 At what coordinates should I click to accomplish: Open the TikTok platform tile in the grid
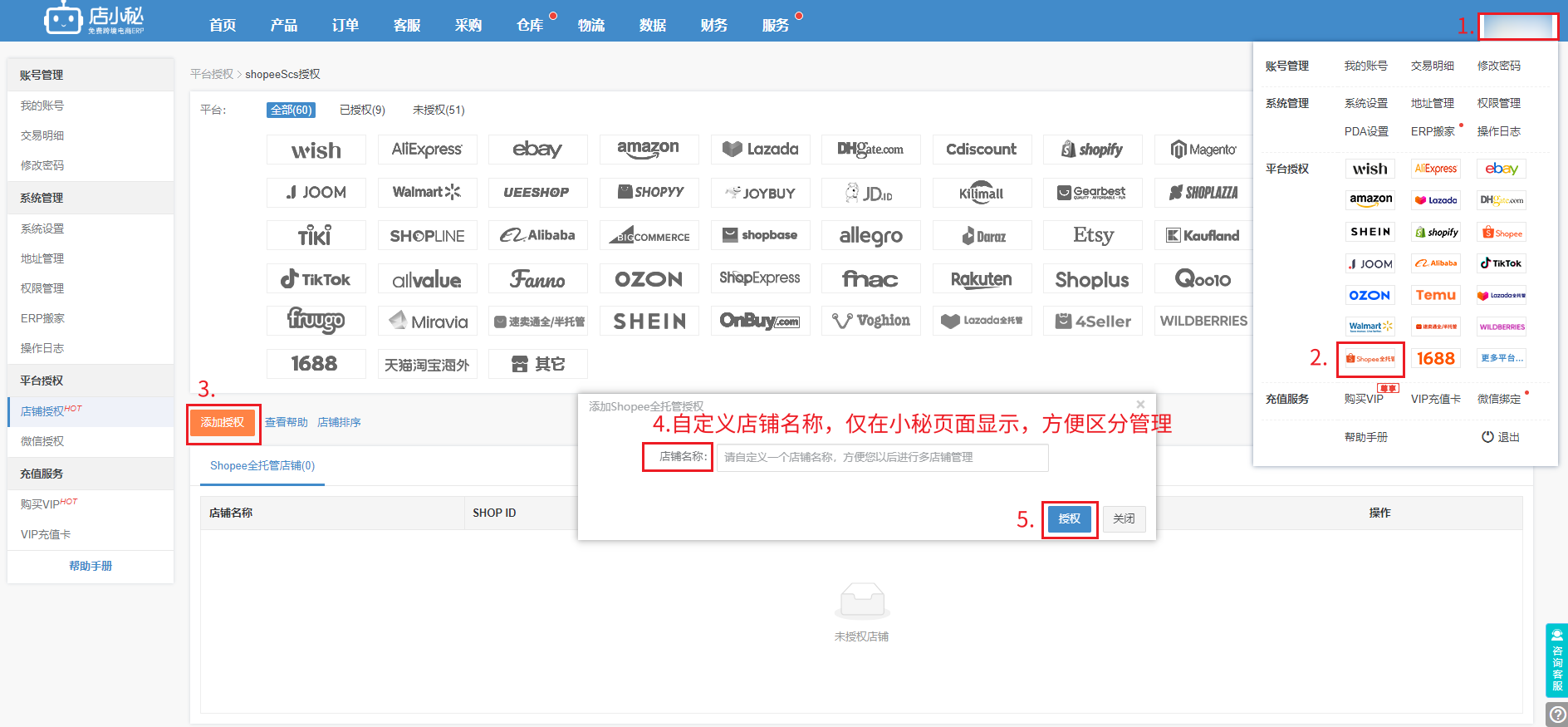[316, 279]
